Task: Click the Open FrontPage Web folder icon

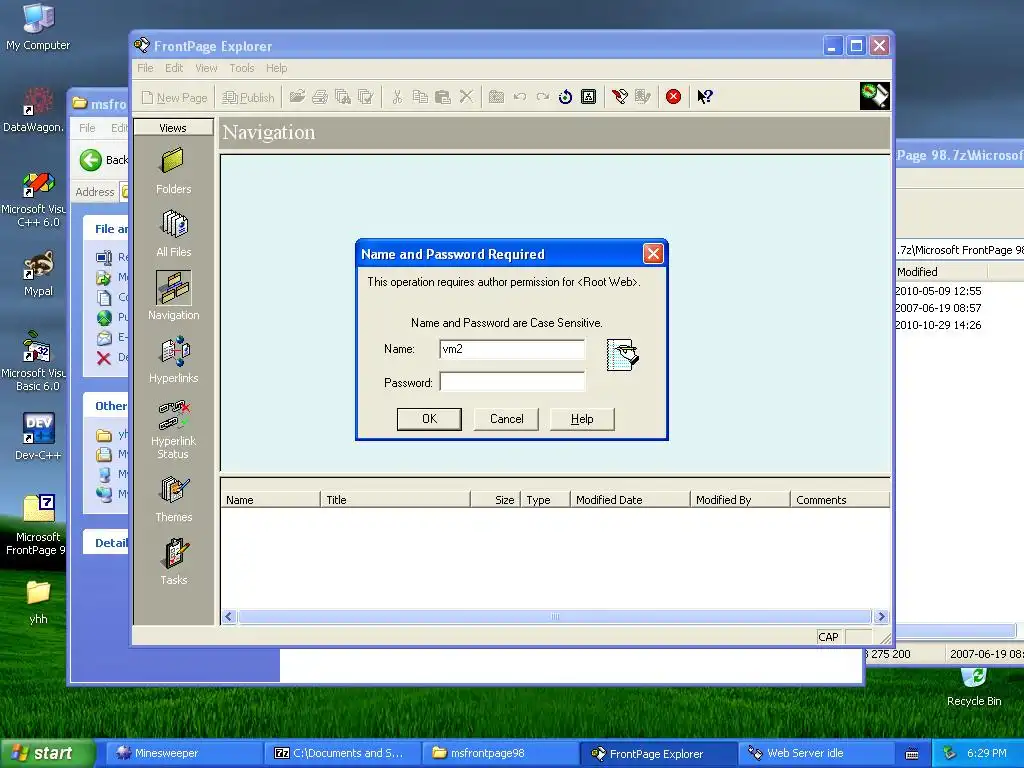Action: coord(297,97)
